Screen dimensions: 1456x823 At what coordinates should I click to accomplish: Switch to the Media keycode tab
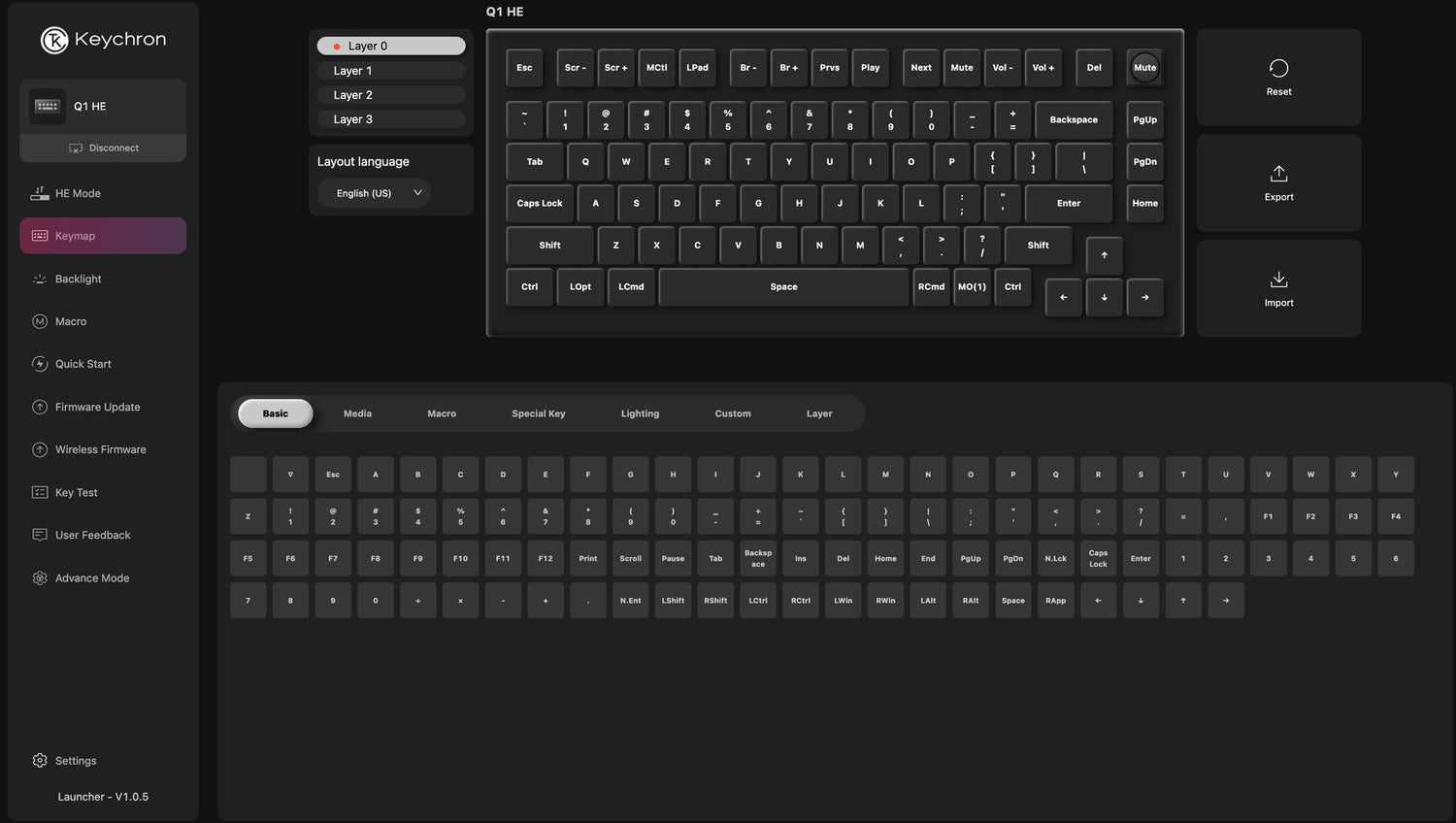(357, 413)
